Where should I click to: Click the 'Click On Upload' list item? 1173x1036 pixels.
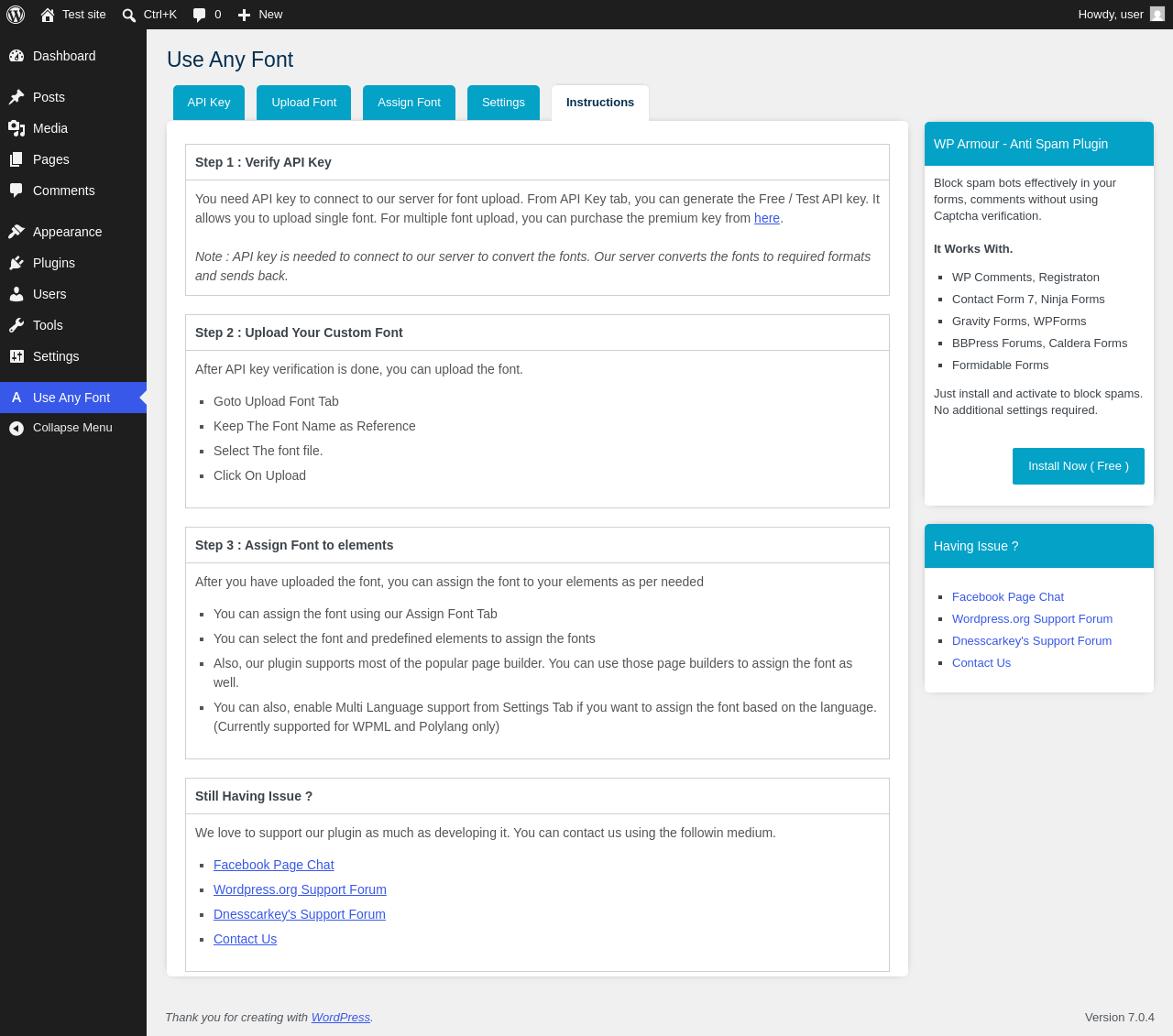tap(259, 475)
